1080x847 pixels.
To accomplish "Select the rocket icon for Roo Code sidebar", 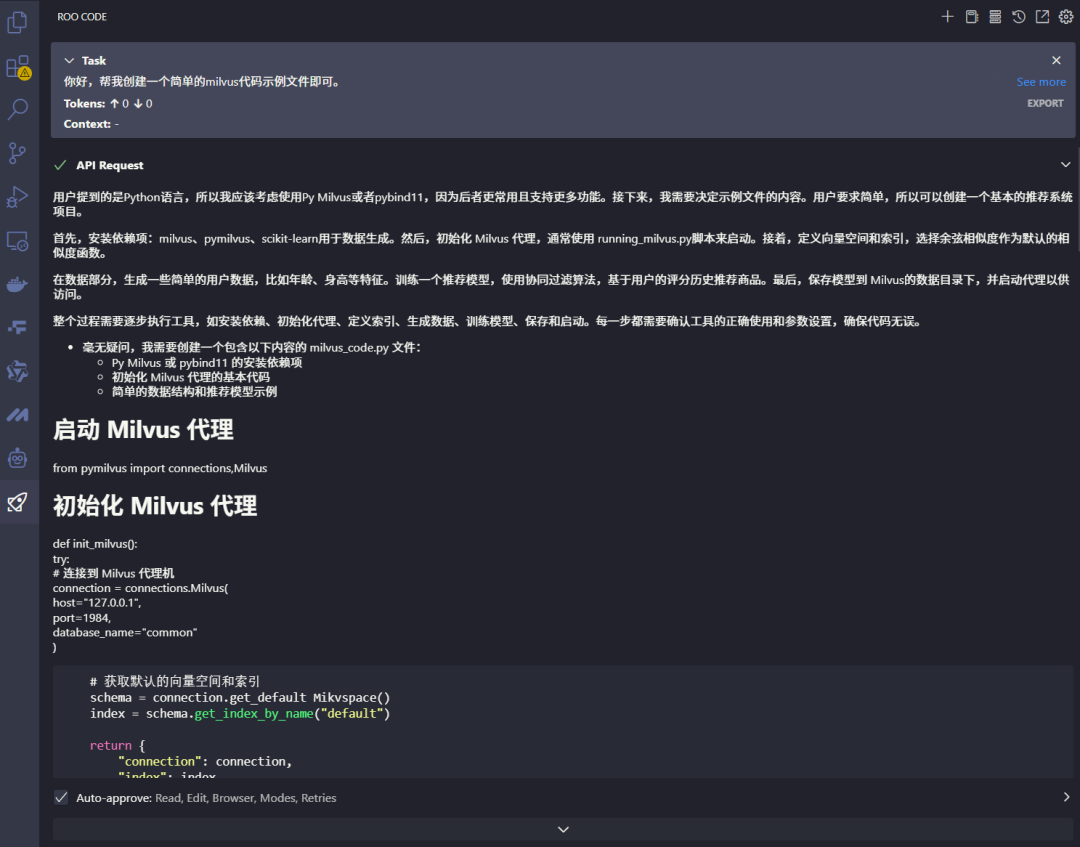I will 18,503.
